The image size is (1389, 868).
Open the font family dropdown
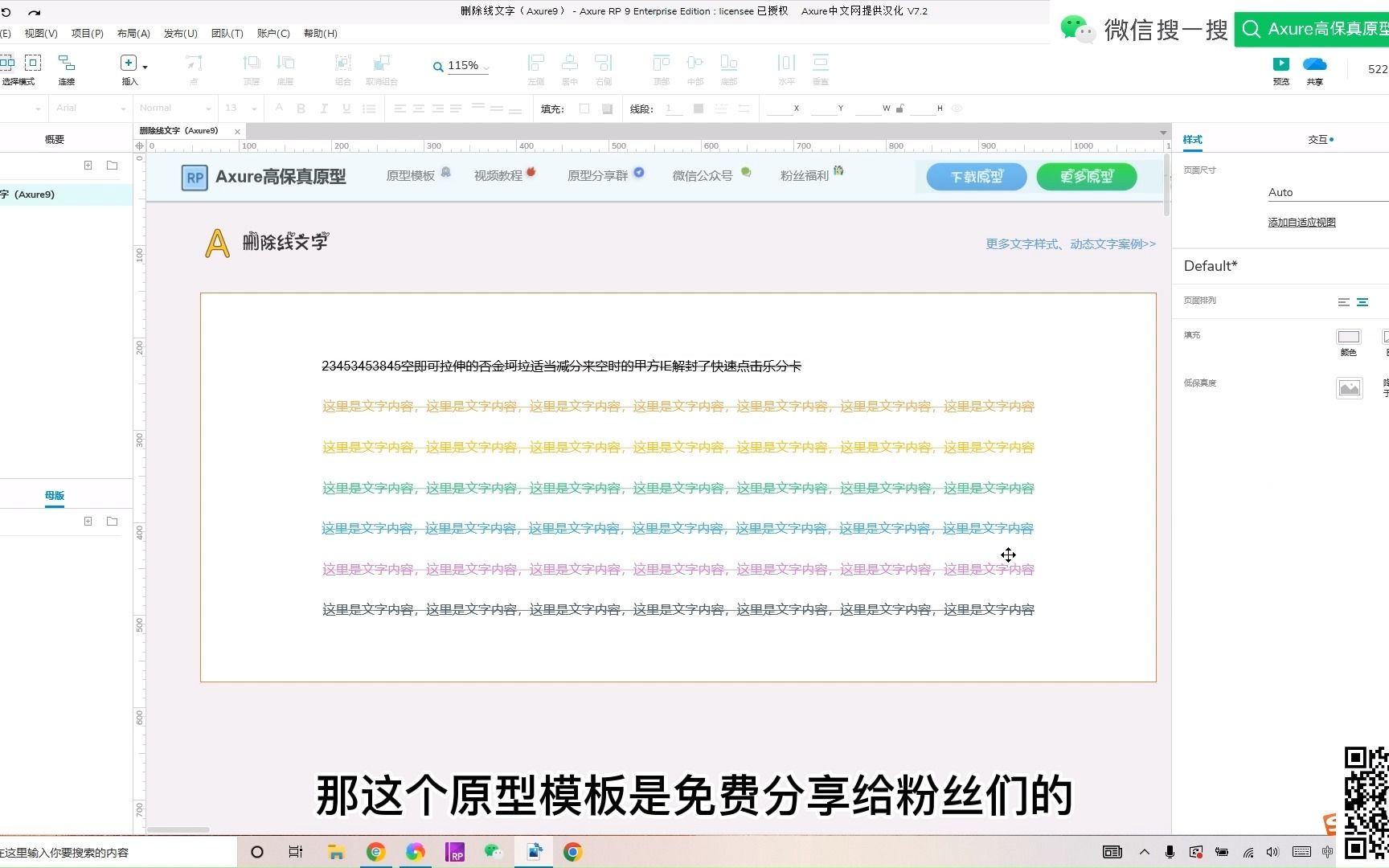pos(88,108)
